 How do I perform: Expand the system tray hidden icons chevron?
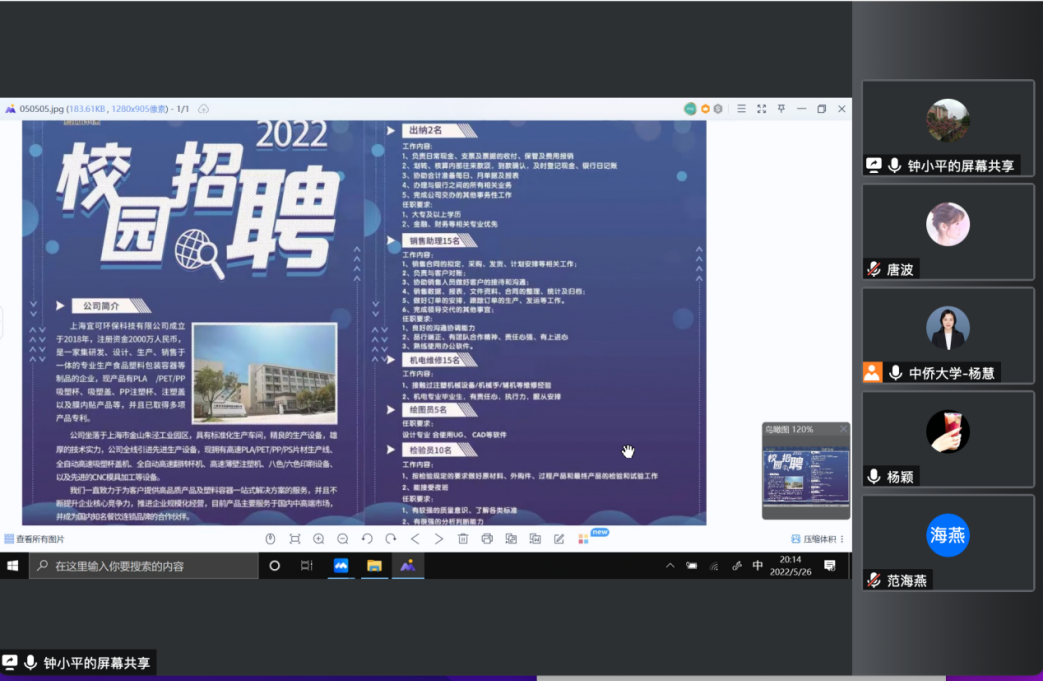[670, 566]
